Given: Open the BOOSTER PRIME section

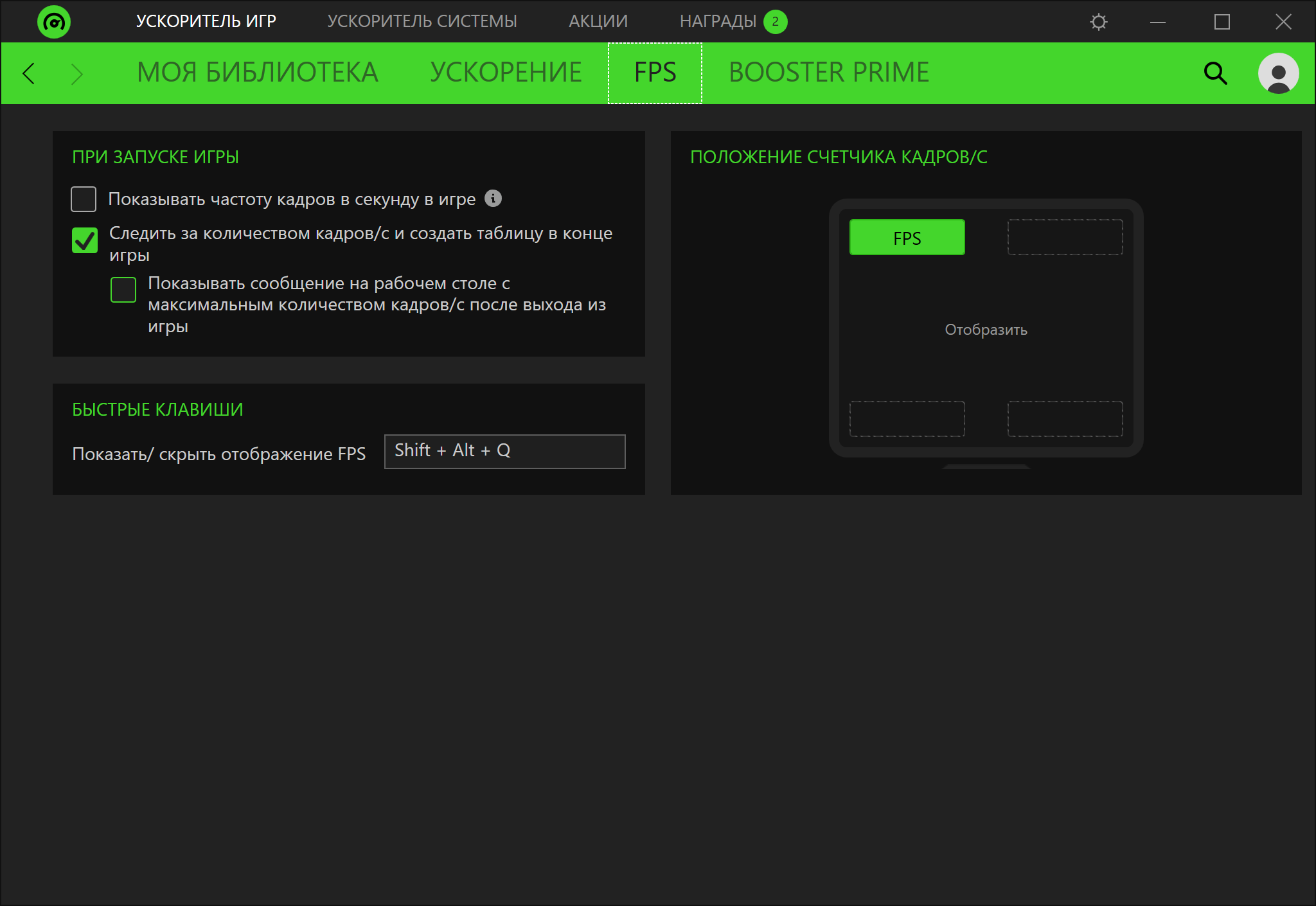Looking at the screenshot, I should tap(828, 73).
